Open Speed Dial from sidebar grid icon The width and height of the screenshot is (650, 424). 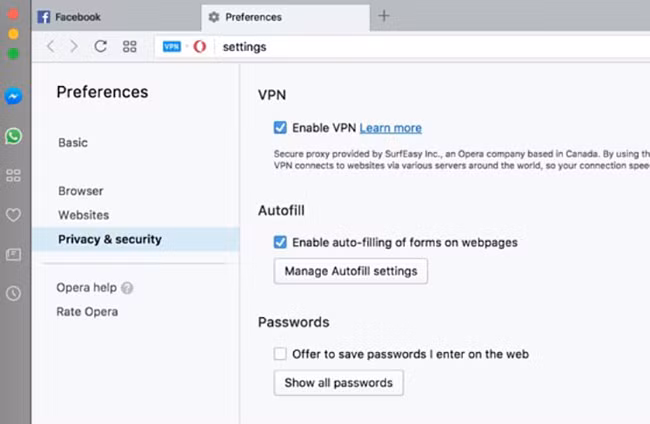[14, 175]
